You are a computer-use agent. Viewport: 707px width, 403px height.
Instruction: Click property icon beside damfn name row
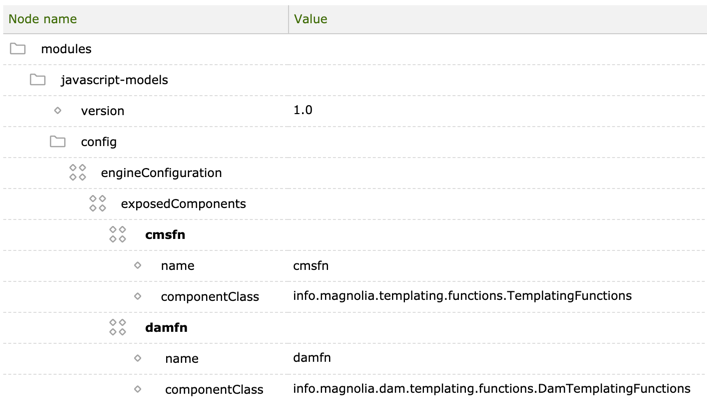[x=138, y=358]
